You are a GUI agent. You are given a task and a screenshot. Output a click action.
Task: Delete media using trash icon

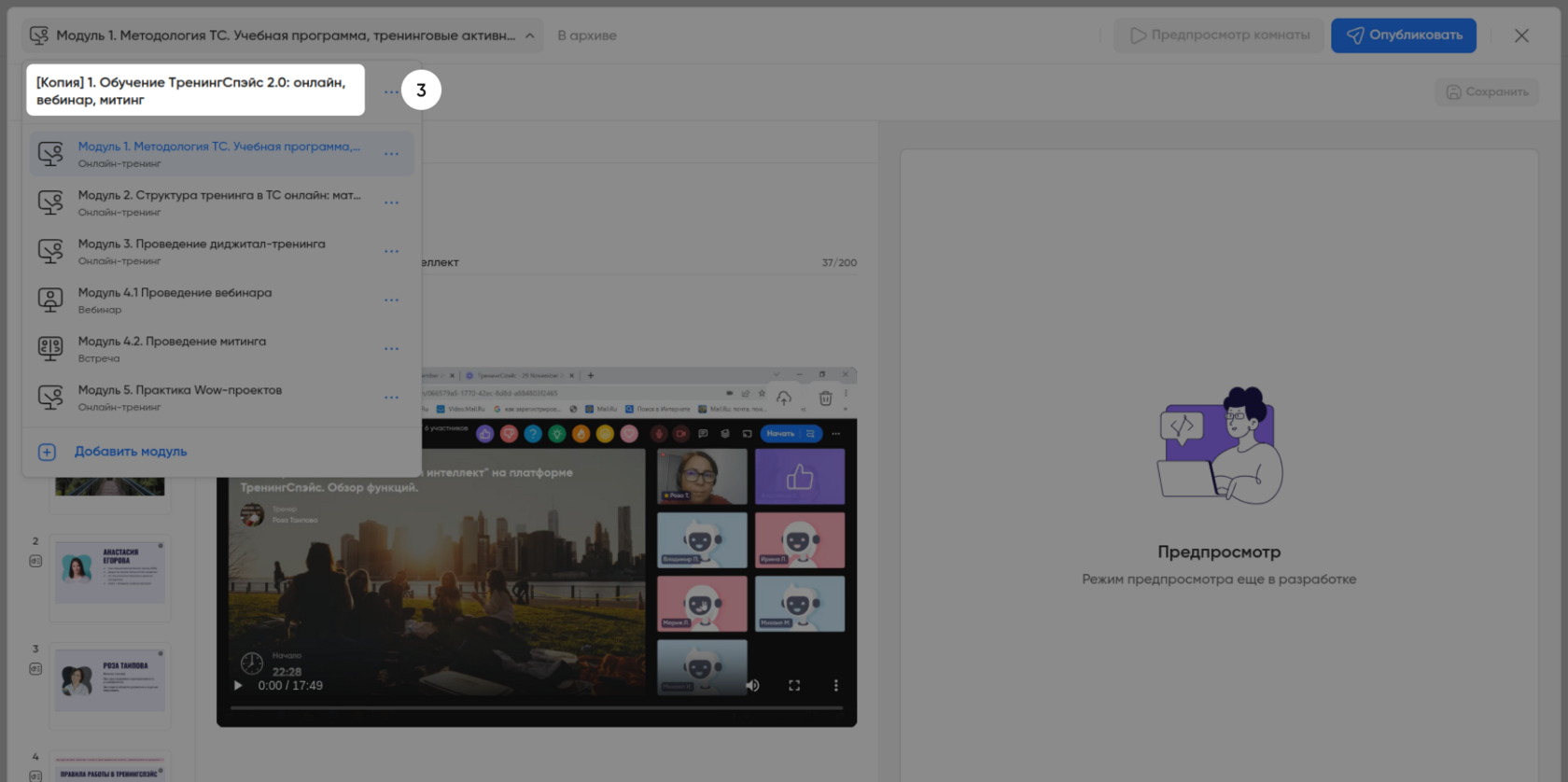click(x=825, y=398)
